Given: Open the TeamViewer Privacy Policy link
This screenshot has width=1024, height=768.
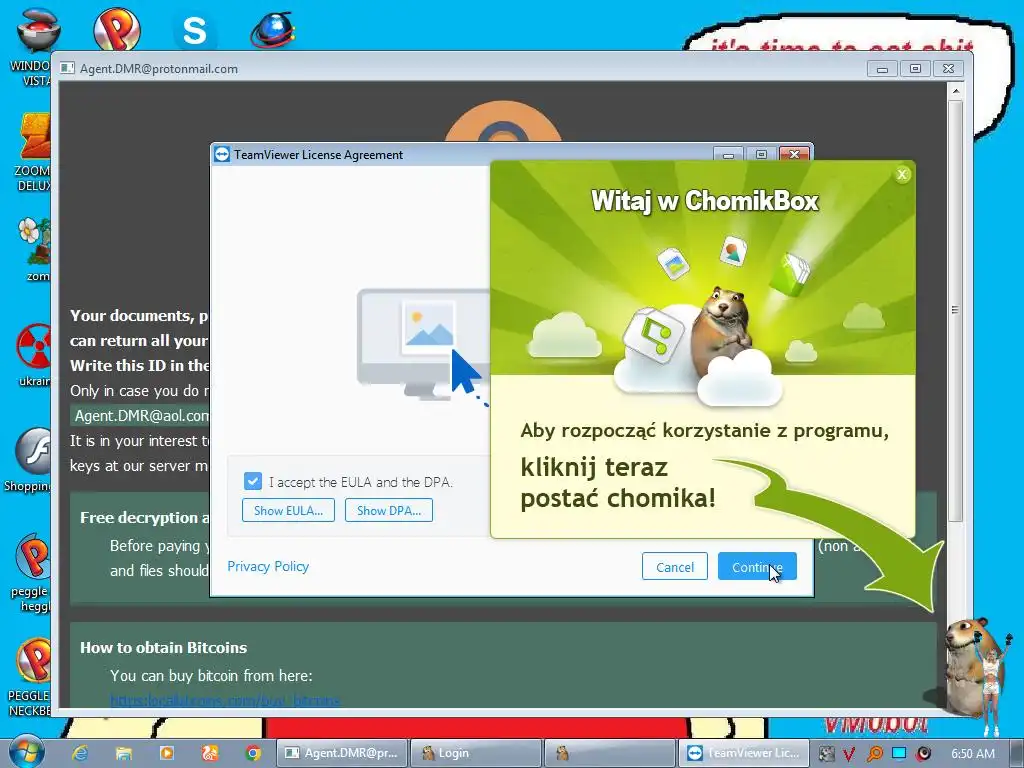Looking at the screenshot, I should [x=268, y=566].
